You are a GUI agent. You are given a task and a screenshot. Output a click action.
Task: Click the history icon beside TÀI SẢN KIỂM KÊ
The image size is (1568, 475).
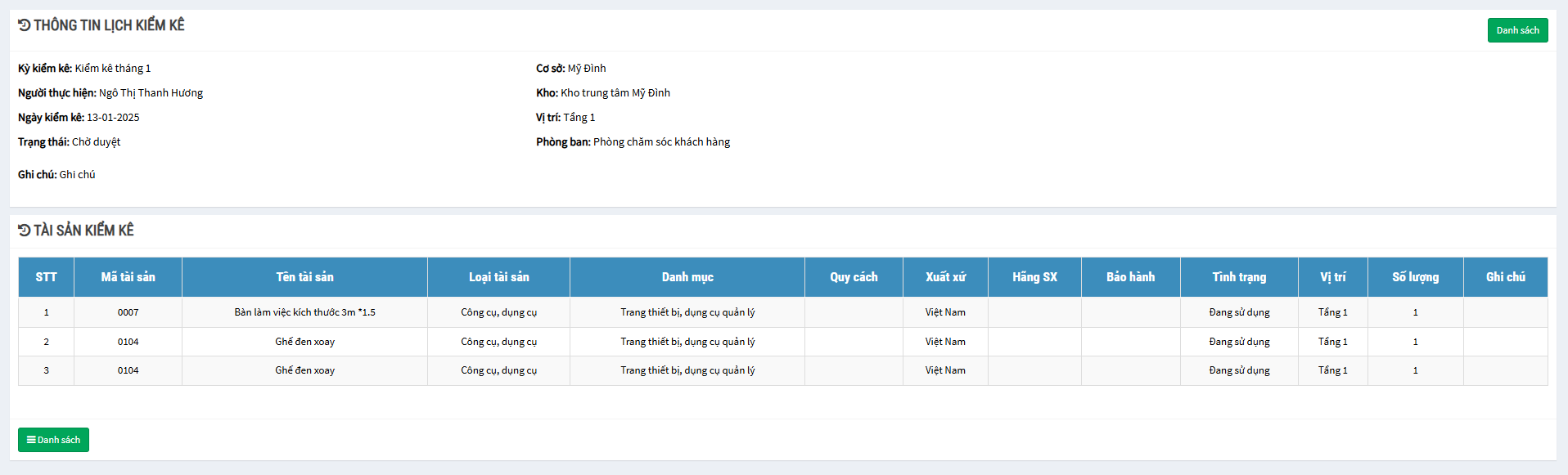(x=24, y=231)
